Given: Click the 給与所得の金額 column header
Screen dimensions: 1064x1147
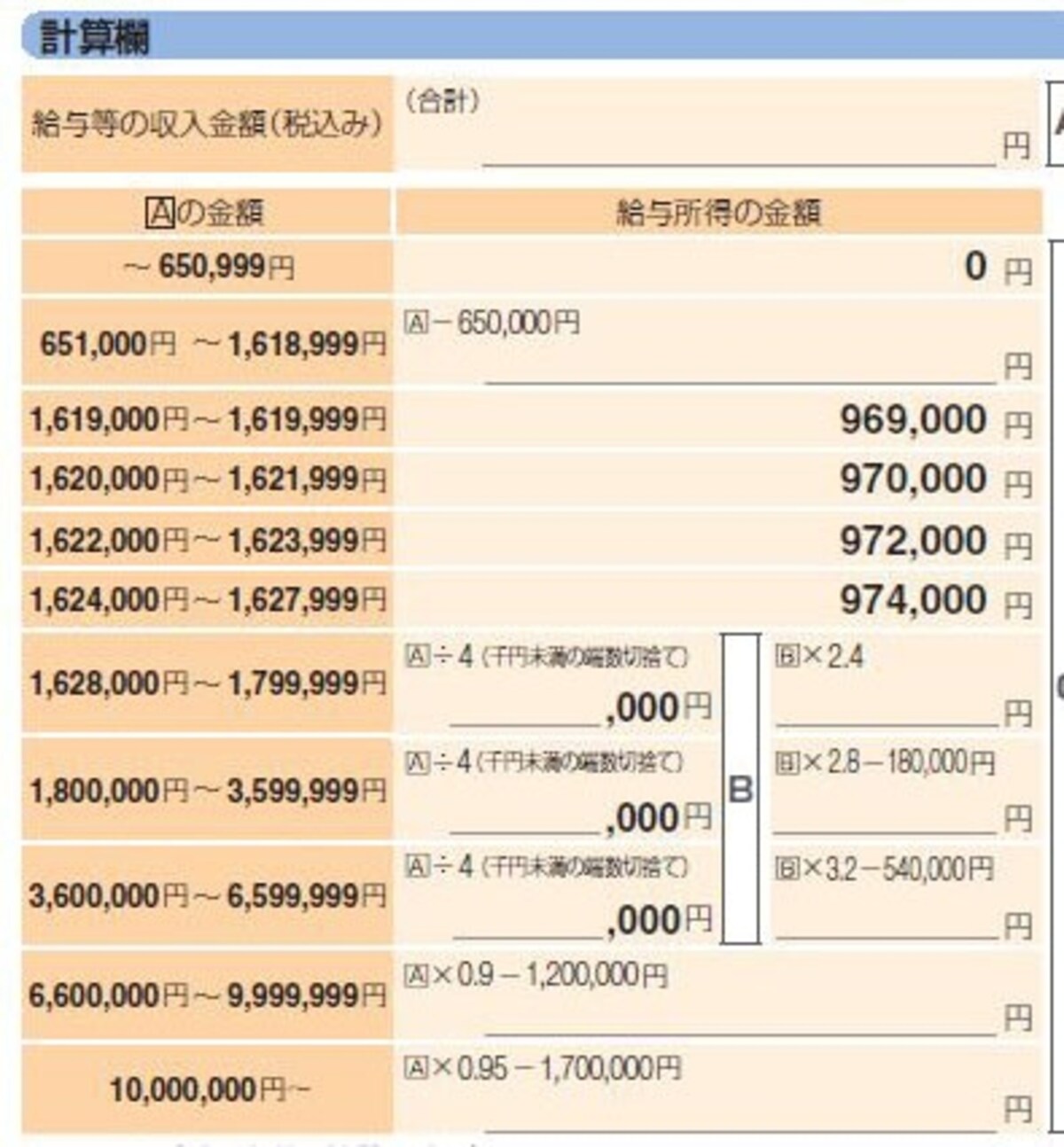Looking at the screenshot, I should tap(718, 213).
